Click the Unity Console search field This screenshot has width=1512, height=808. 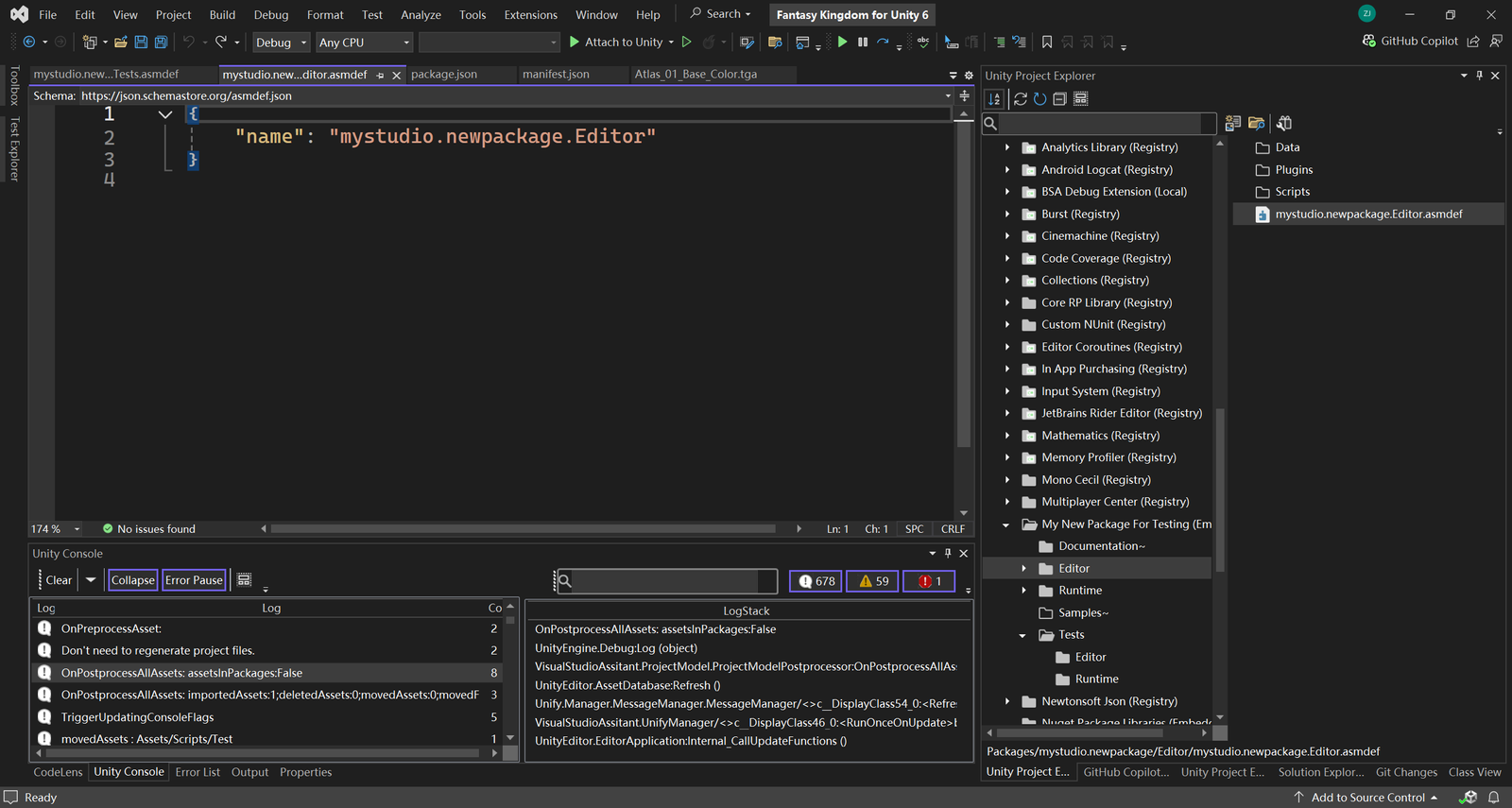click(666, 581)
